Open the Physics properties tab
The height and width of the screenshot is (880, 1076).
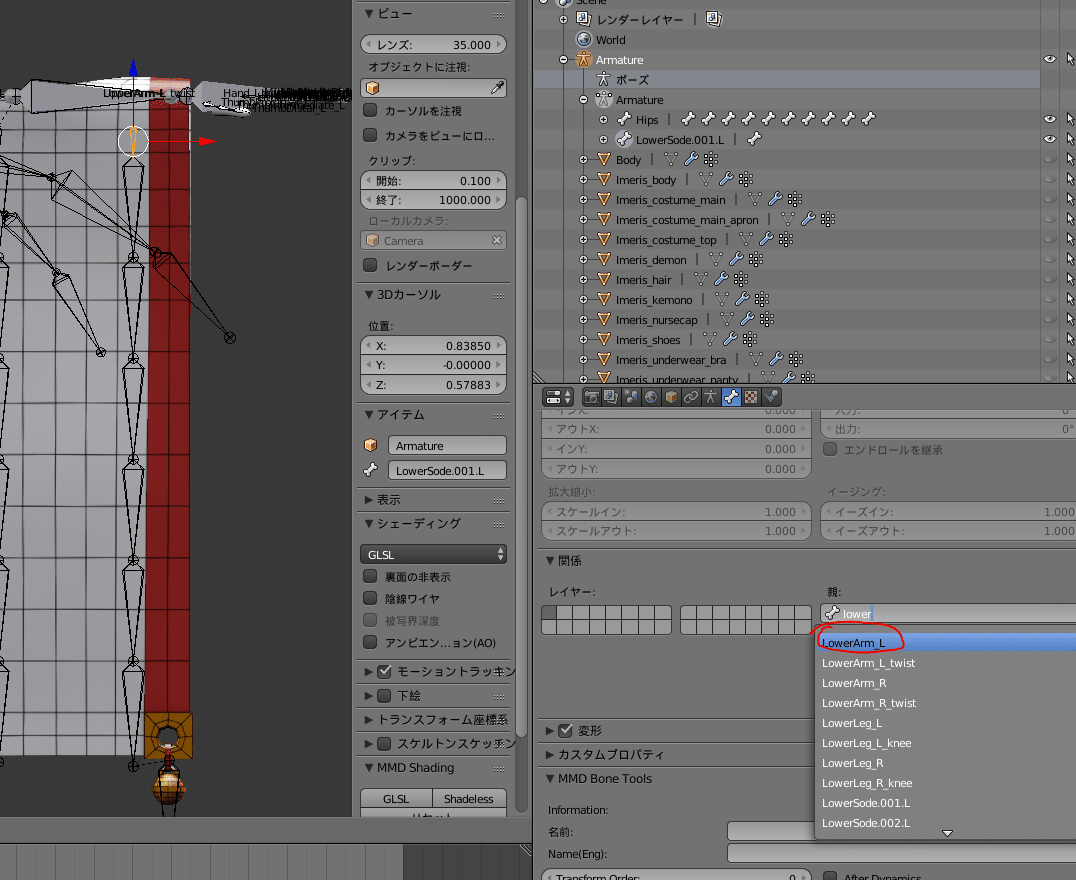pyautogui.click(x=771, y=397)
